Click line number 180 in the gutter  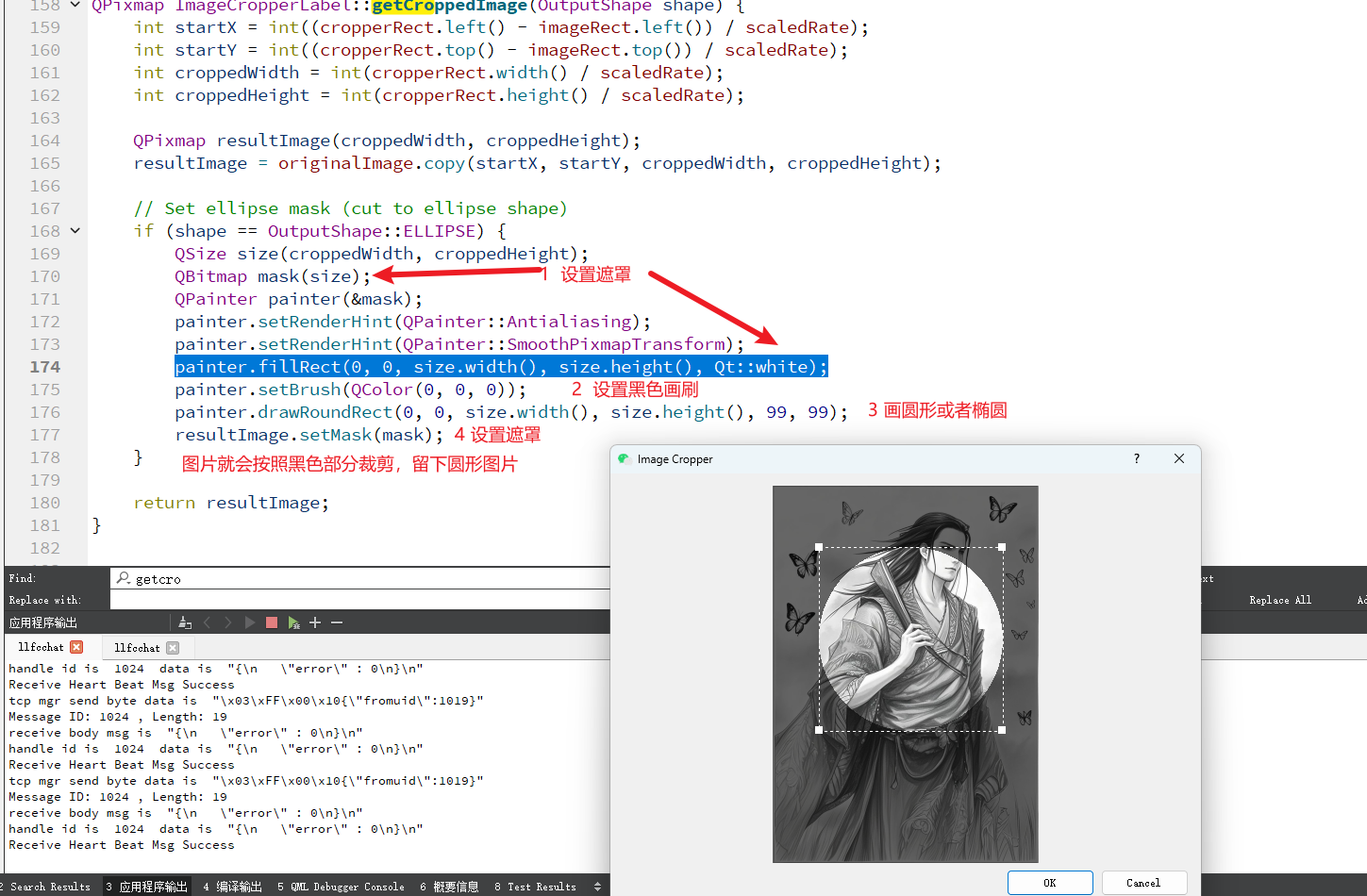[x=44, y=503]
